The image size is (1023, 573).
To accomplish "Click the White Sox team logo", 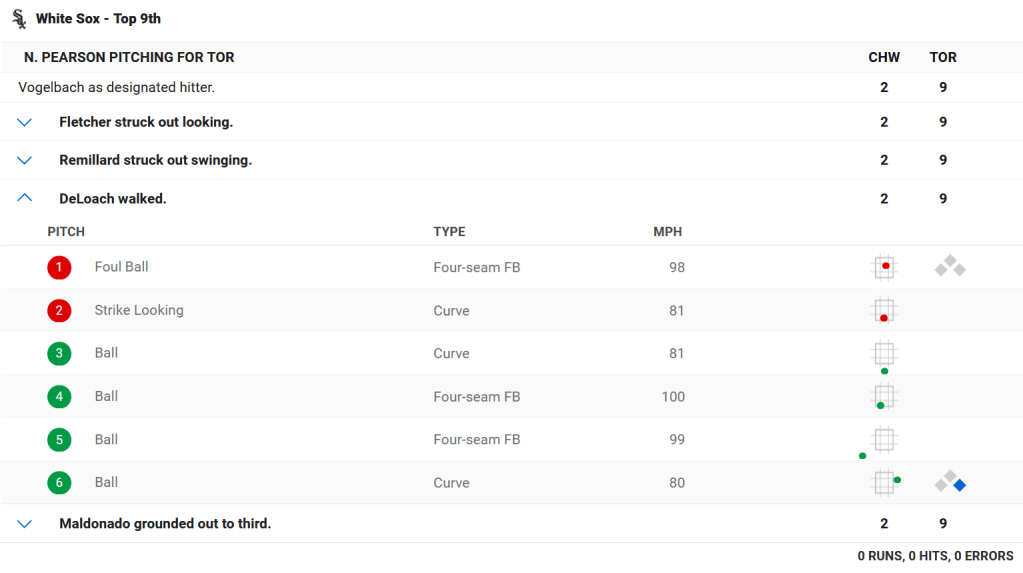I will click(x=18, y=19).
